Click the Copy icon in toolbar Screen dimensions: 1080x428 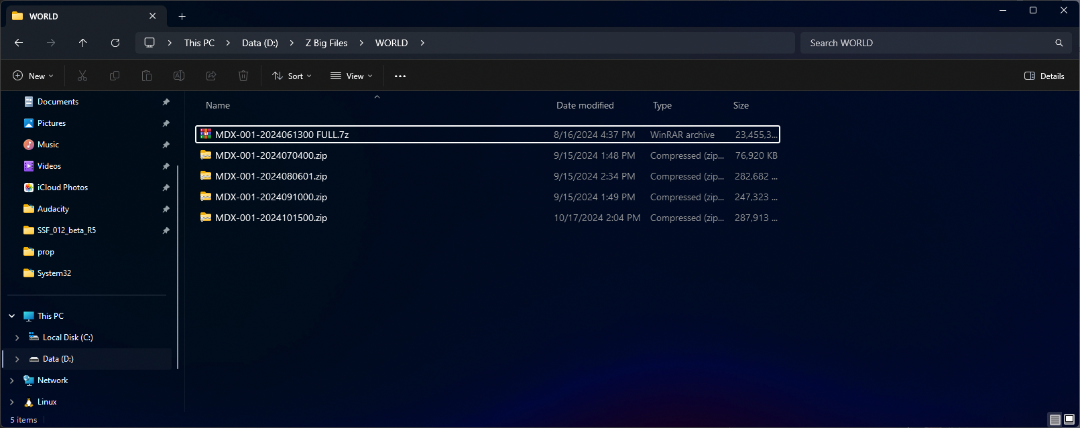[x=115, y=76]
